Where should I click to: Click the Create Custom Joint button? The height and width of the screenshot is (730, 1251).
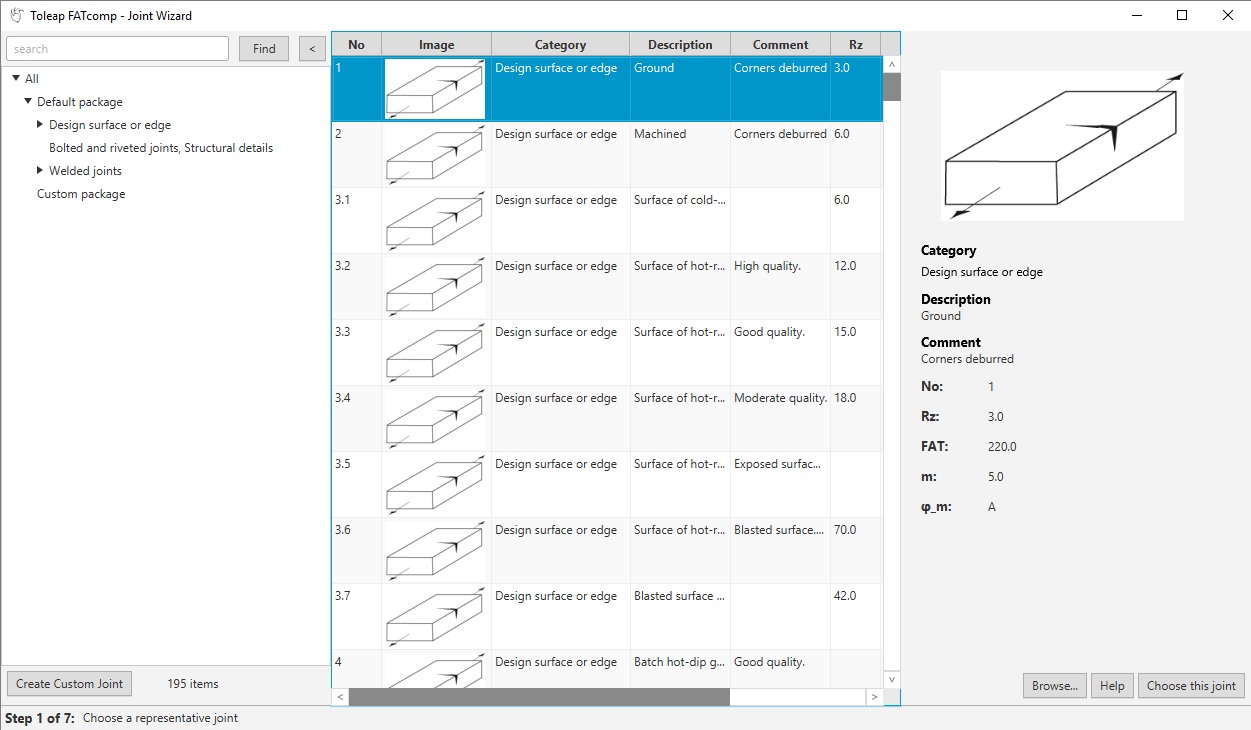coord(69,684)
